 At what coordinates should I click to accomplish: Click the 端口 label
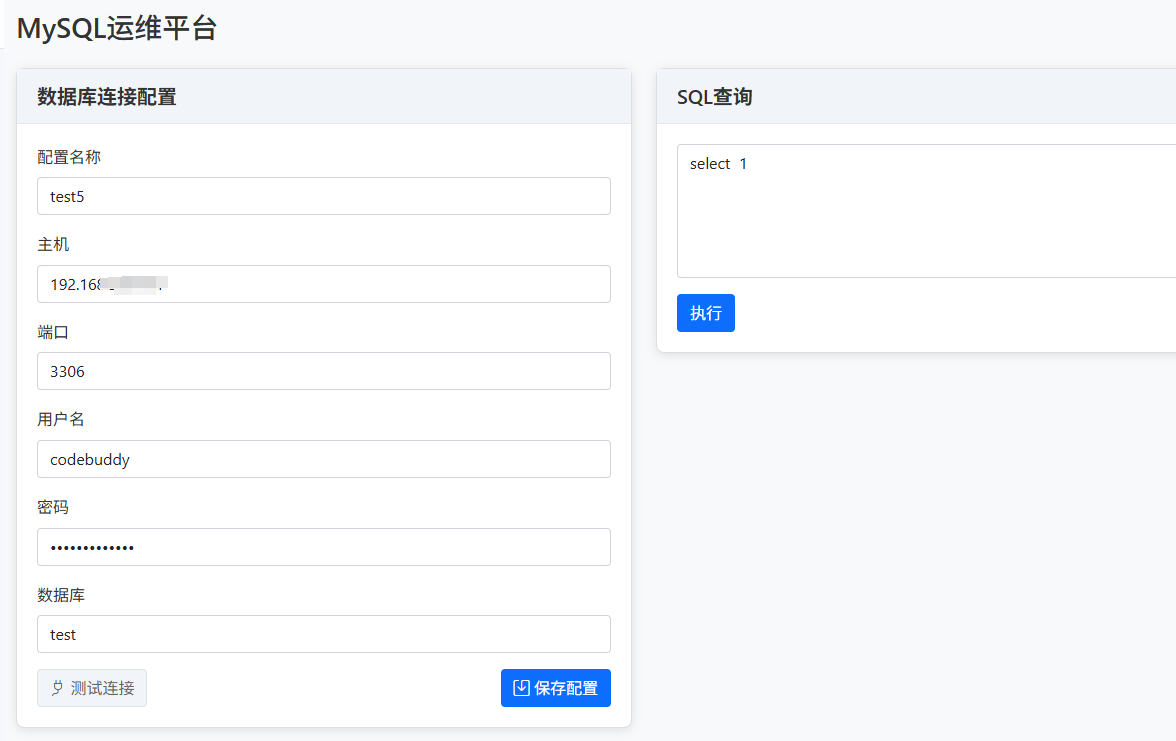53,332
